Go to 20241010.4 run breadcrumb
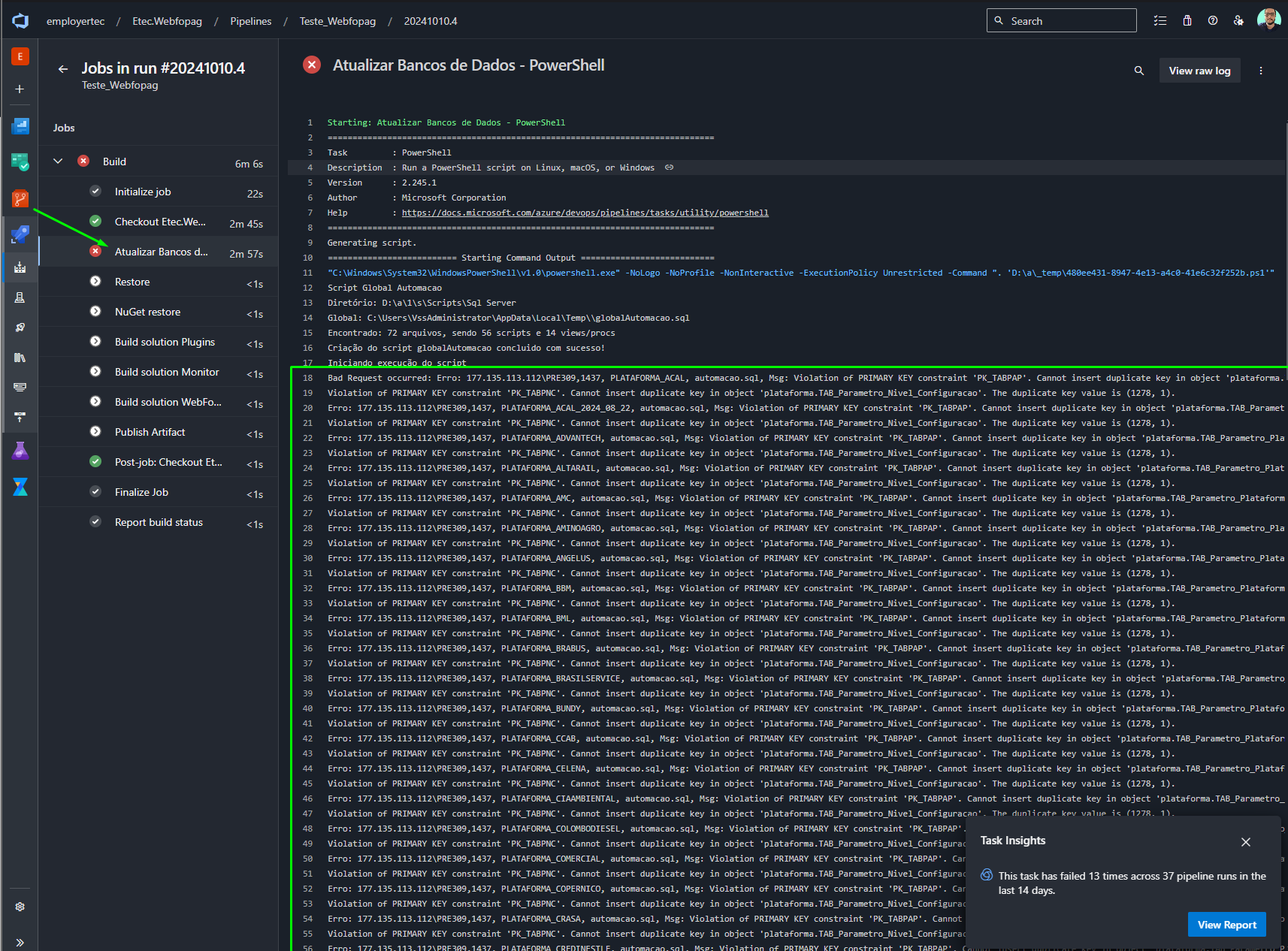 (431, 21)
